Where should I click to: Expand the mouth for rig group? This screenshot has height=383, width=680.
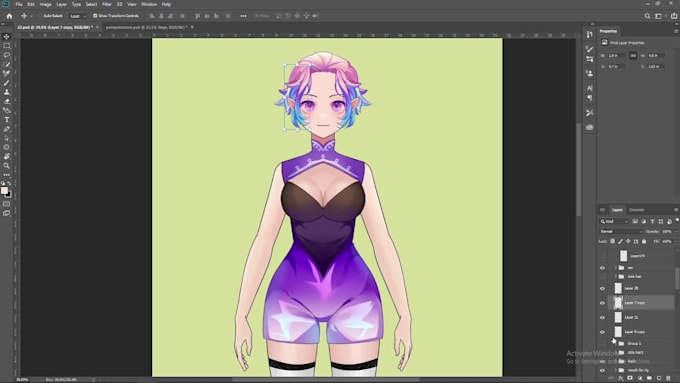(x=615, y=370)
